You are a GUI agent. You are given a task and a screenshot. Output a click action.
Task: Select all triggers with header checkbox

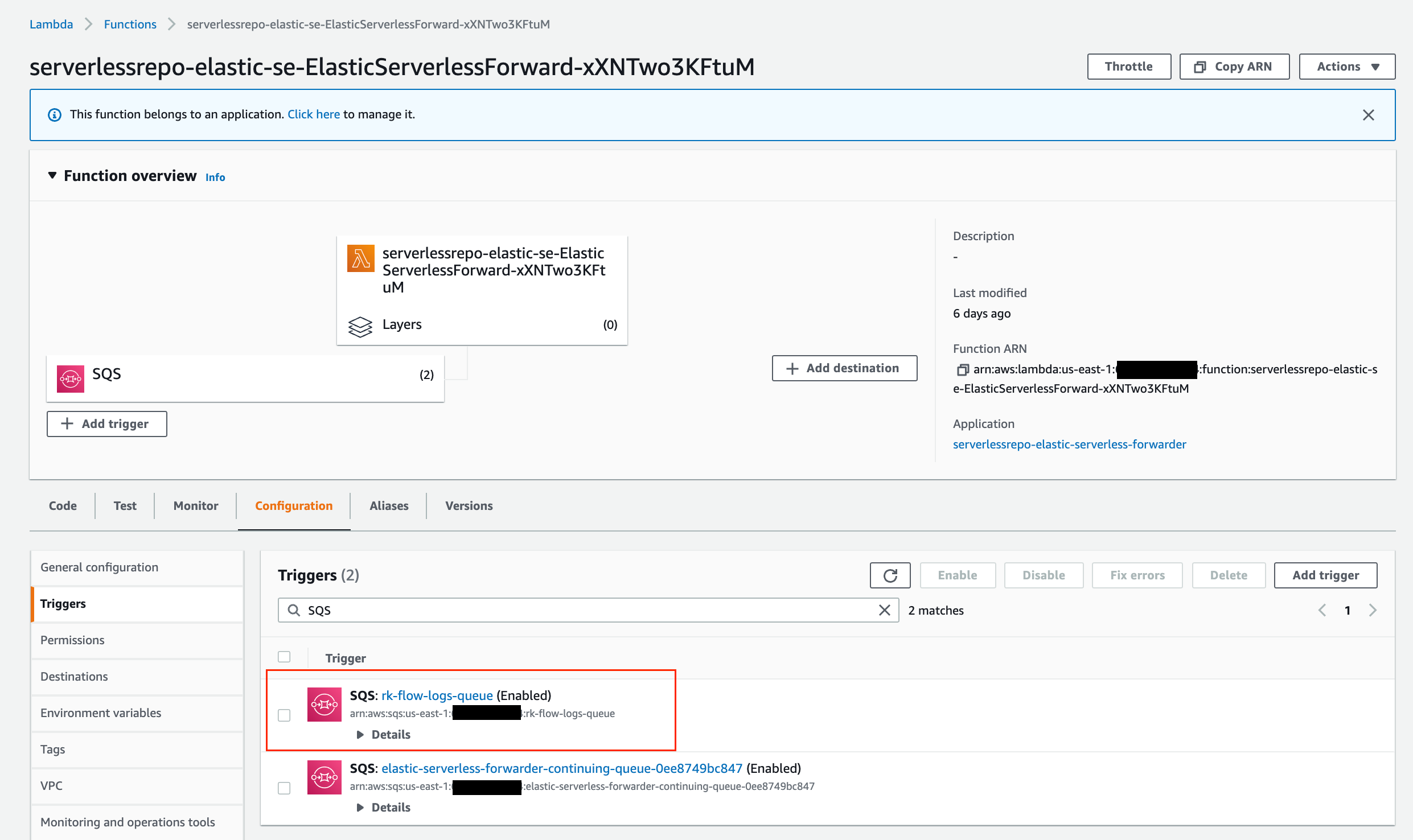click(x=284, y=657)
